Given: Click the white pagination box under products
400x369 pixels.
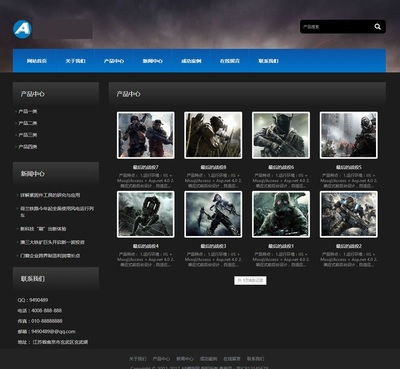Looking at the screenshot, I should [250, 280].
